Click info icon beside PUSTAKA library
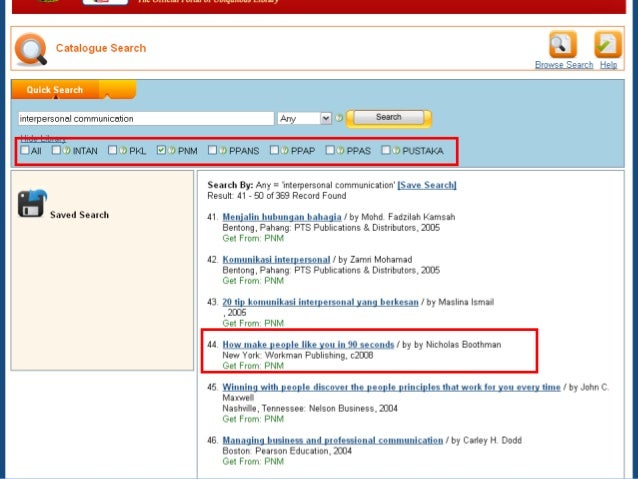 click(396, 151)
